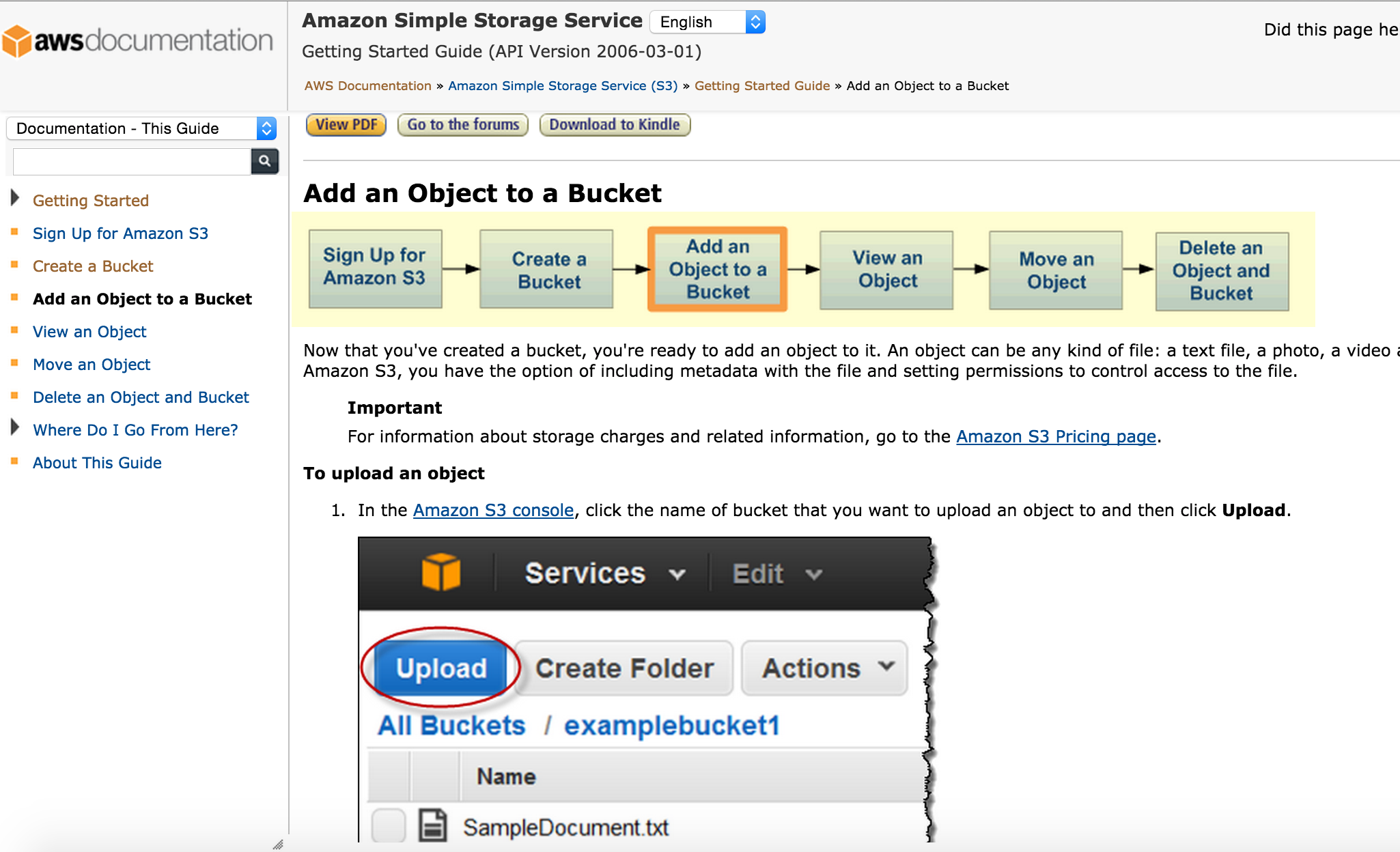
Task: Click into the documentation search field
Action: (x=132, y=161)
